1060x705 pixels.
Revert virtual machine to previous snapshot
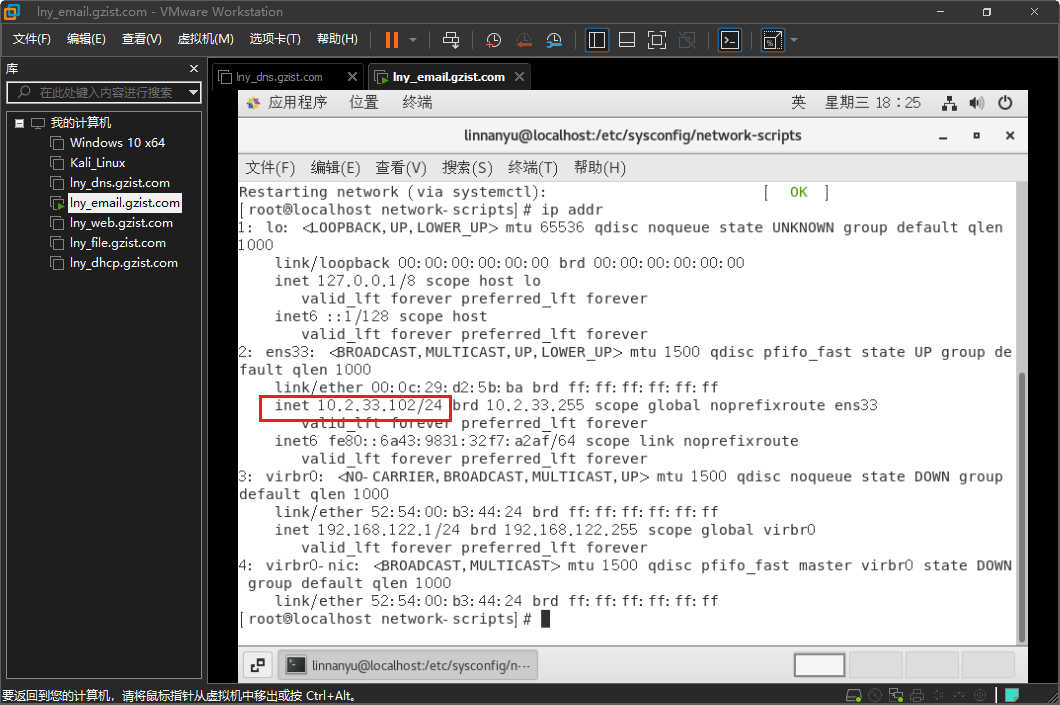[524, 40]
